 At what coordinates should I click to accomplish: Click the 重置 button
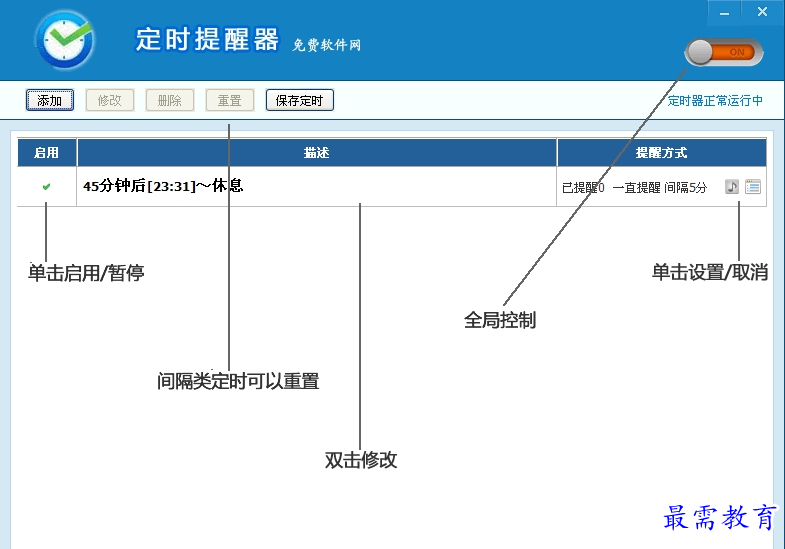[230, 100]
